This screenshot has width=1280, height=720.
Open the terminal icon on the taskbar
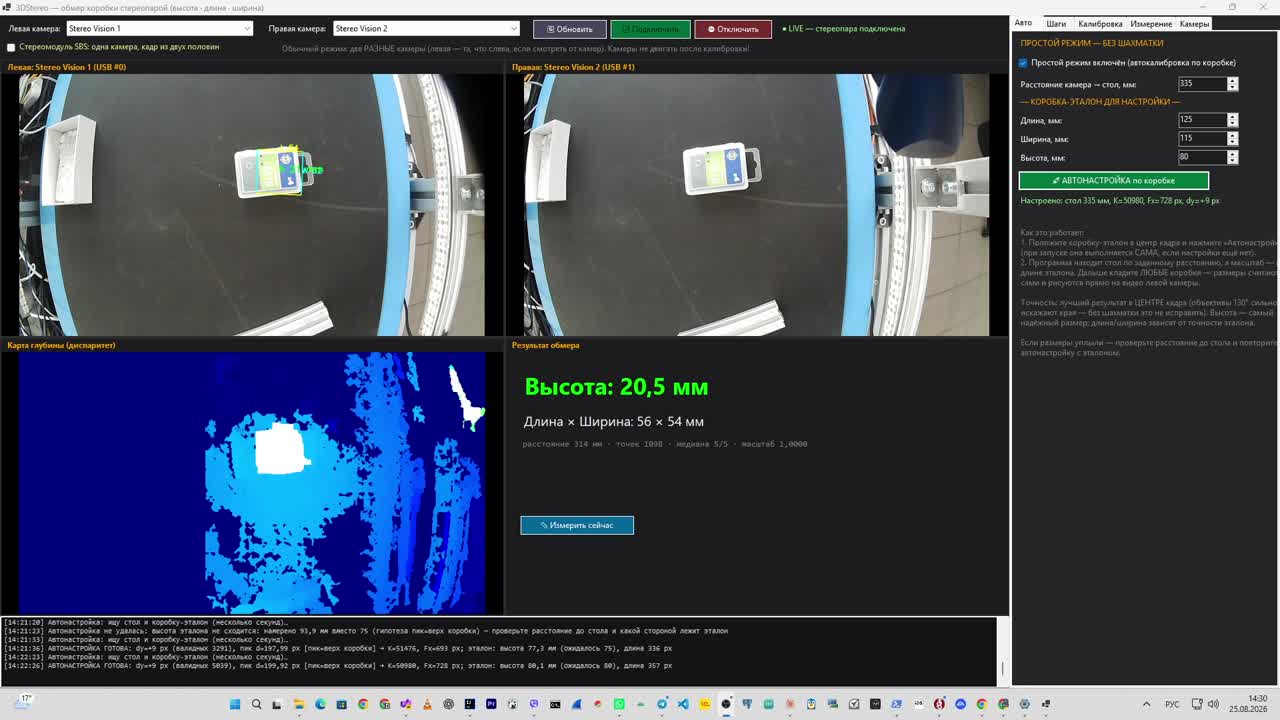tap(555, 704)
